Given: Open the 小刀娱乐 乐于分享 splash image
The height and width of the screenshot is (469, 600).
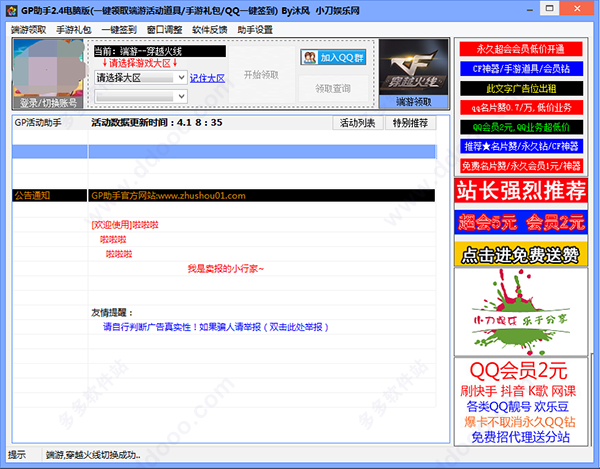Looking at the screenshot, I should (x=521, y=312).
